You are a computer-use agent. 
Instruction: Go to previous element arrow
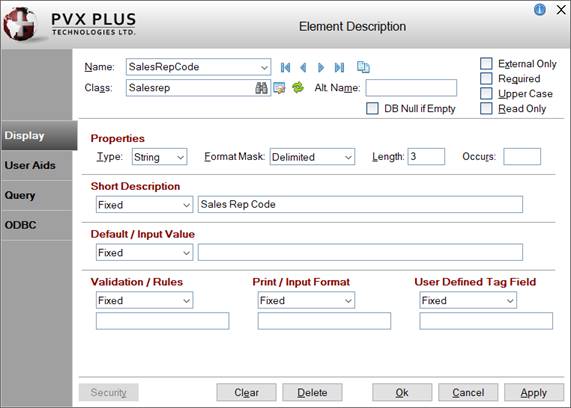click(303, 67)
